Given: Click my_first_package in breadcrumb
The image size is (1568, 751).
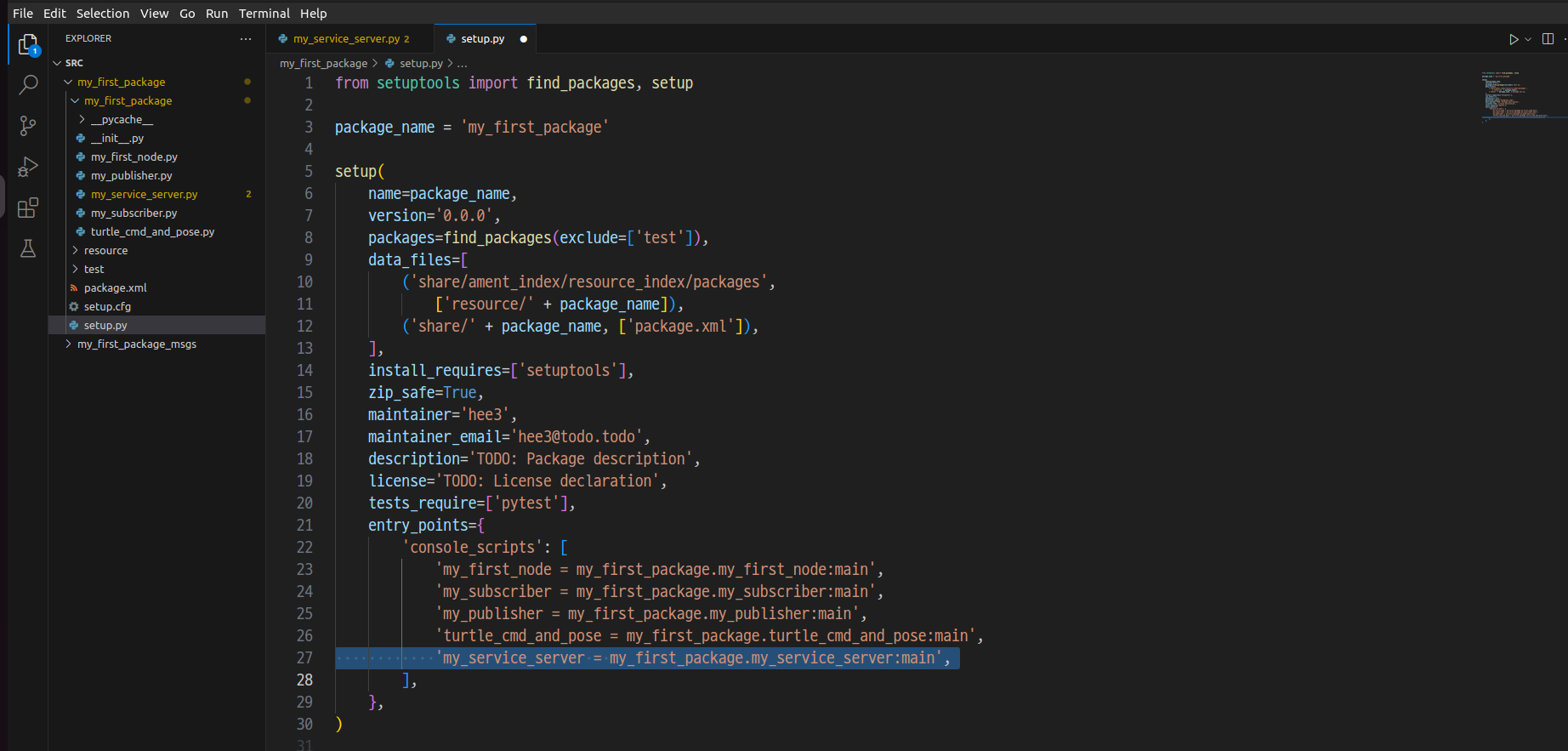Looking at the screenshot, I should pyautogui.click(x=323, y=64).
